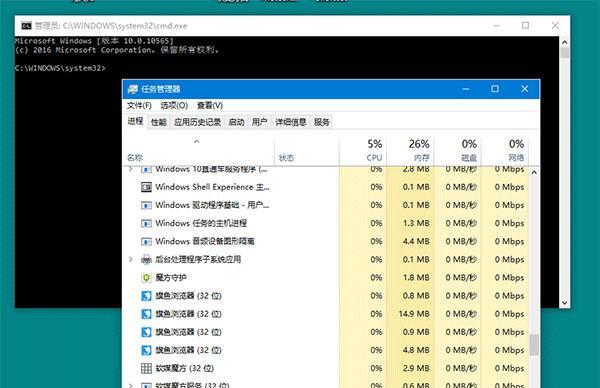Expand the 后台处理程序子系统应用 process group
Screen dimensions: 600x388
coord(131,259)
